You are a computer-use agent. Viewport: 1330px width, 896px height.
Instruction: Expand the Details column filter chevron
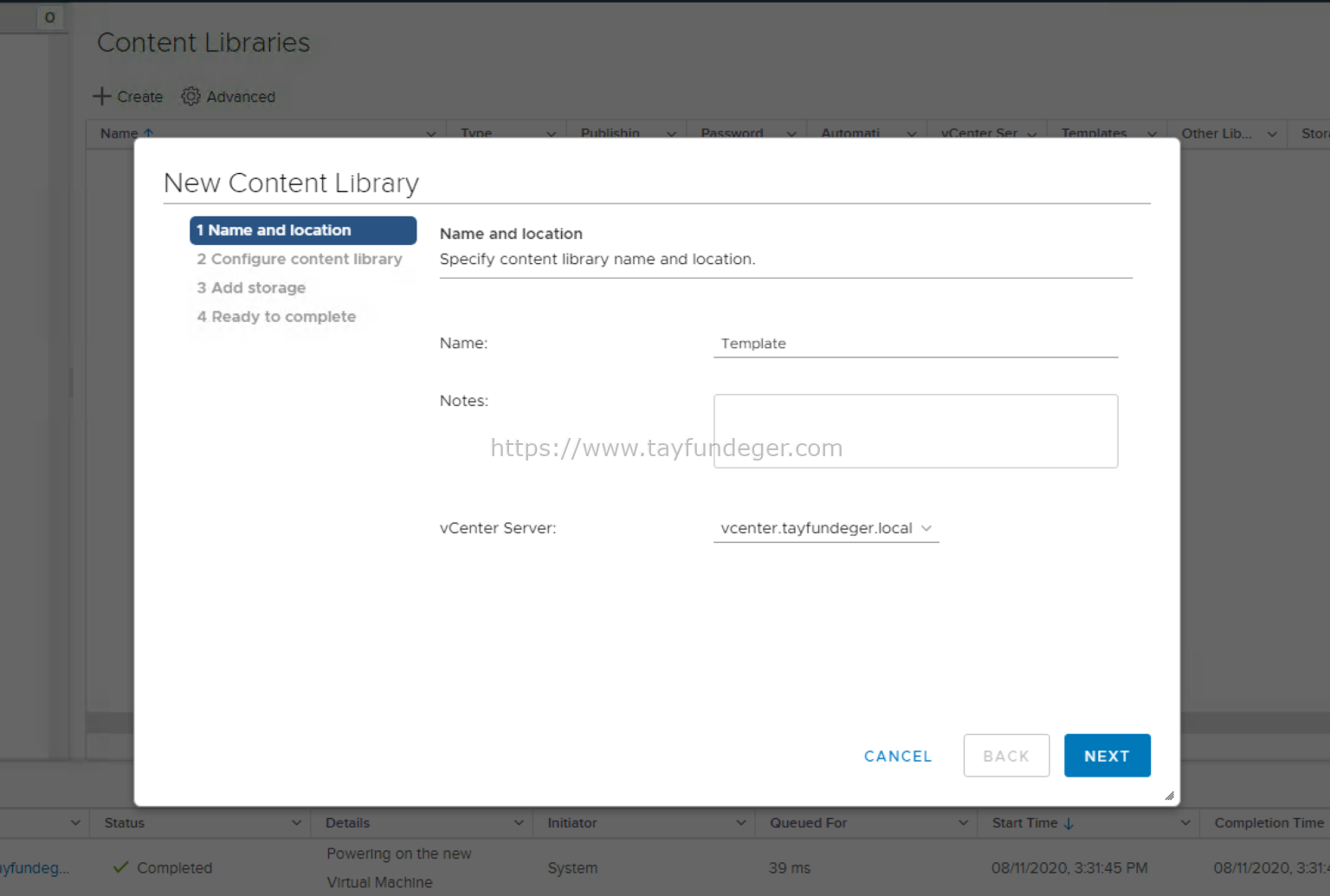click(x=519, y=823)
